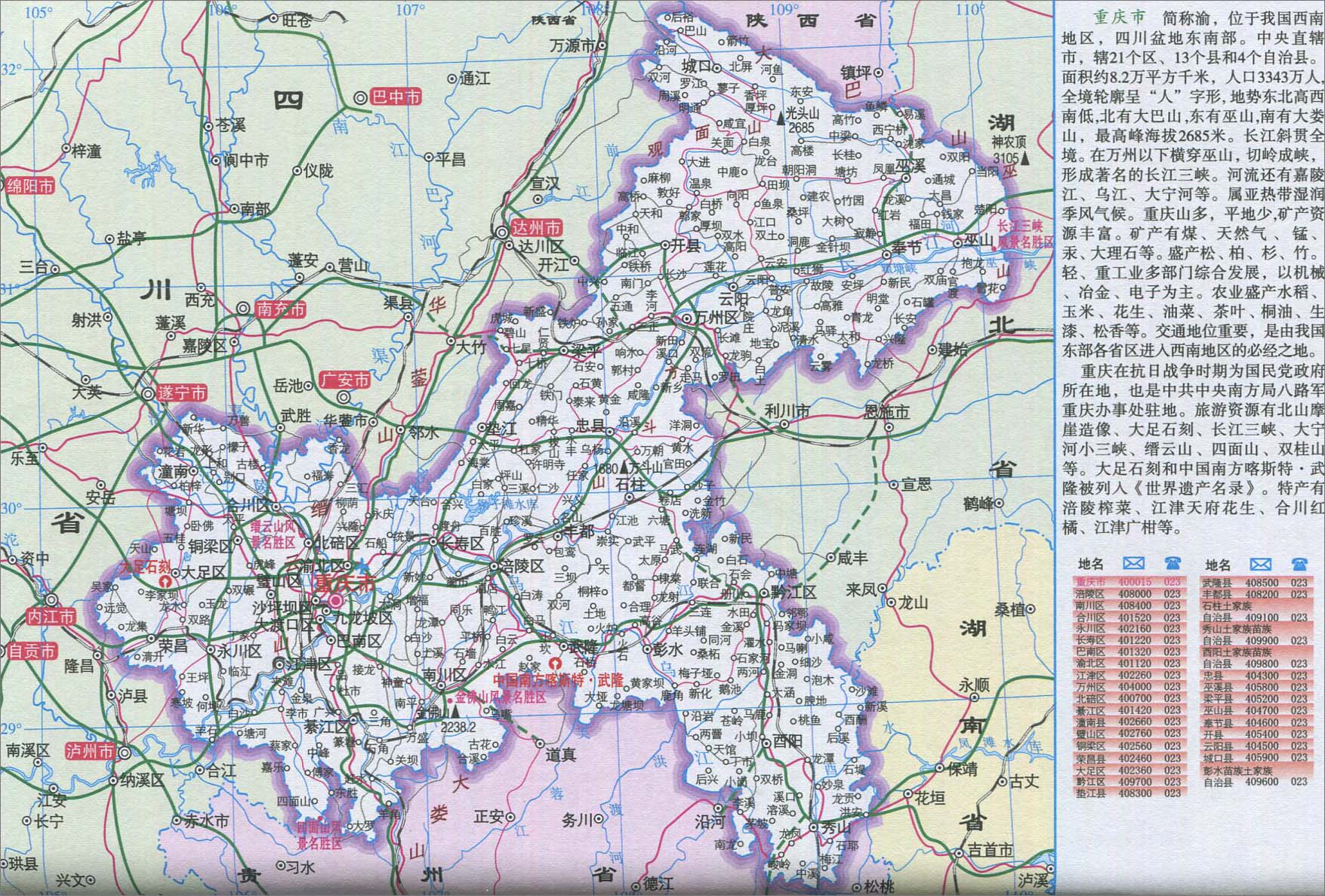The width and height of the screenshot is (1325, 896).
Task: Click the 泸州市 highlighted city label
Action: [91, 751]
